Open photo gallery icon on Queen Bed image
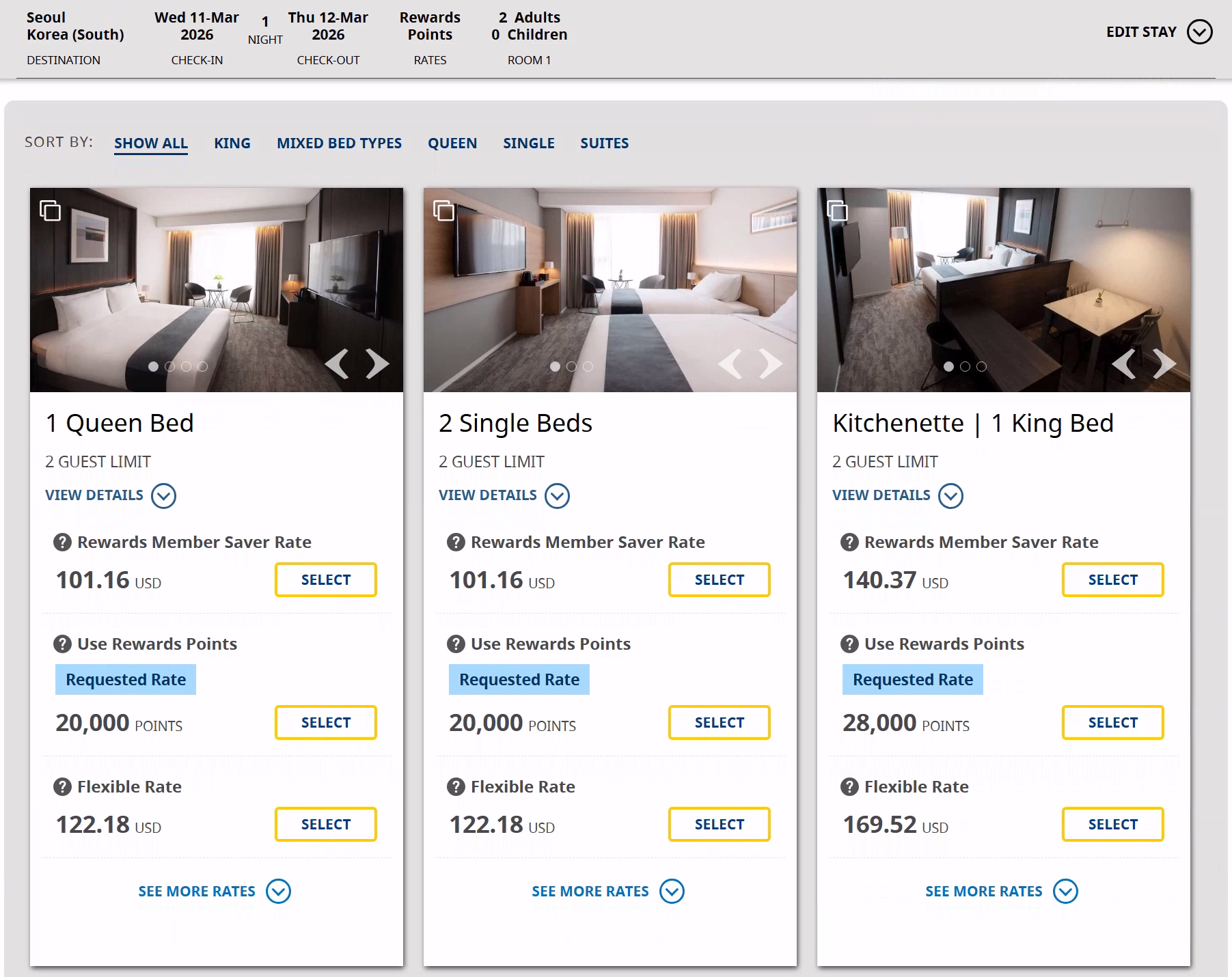The width and height of the screenshot is (1232, 977). click(50, 210)
